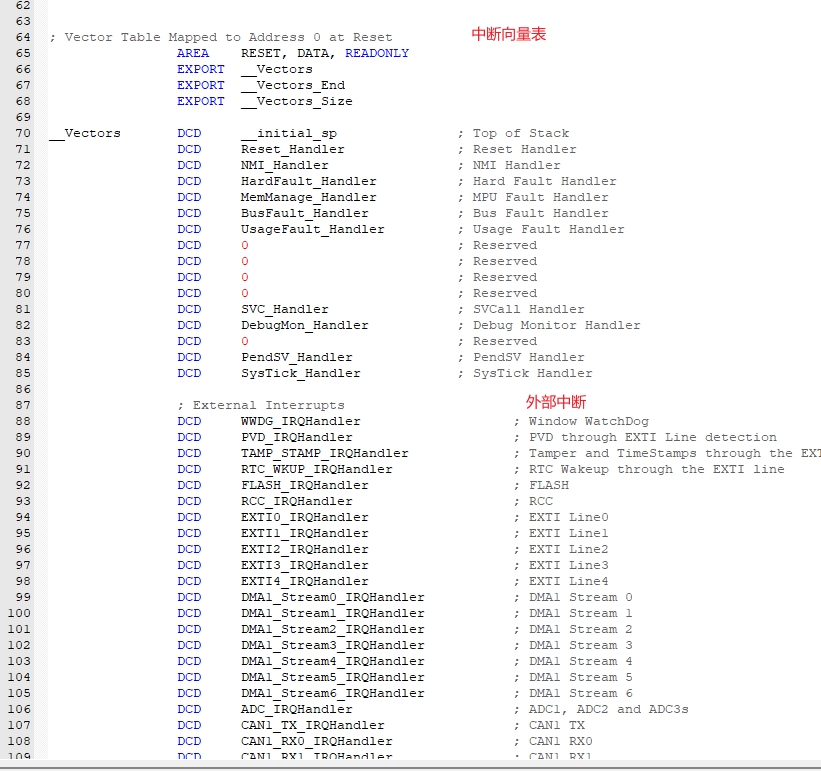Select TAMP_STAMP_IRQHandler text
821x771 pixels.
[x=325, y=453]
